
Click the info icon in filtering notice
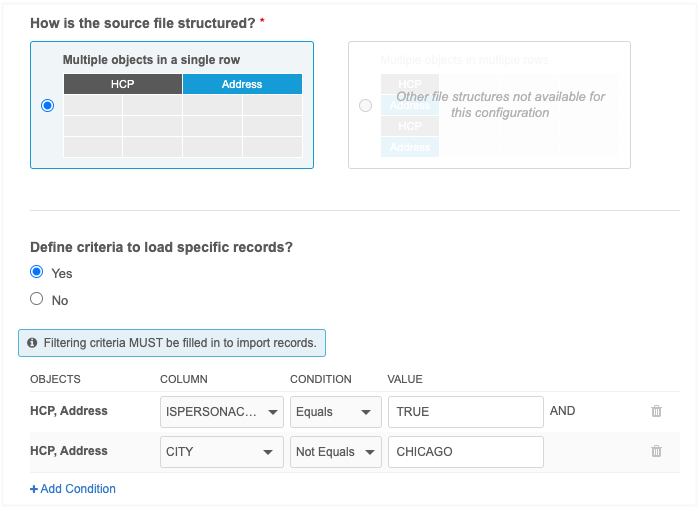tap(32, 343)
